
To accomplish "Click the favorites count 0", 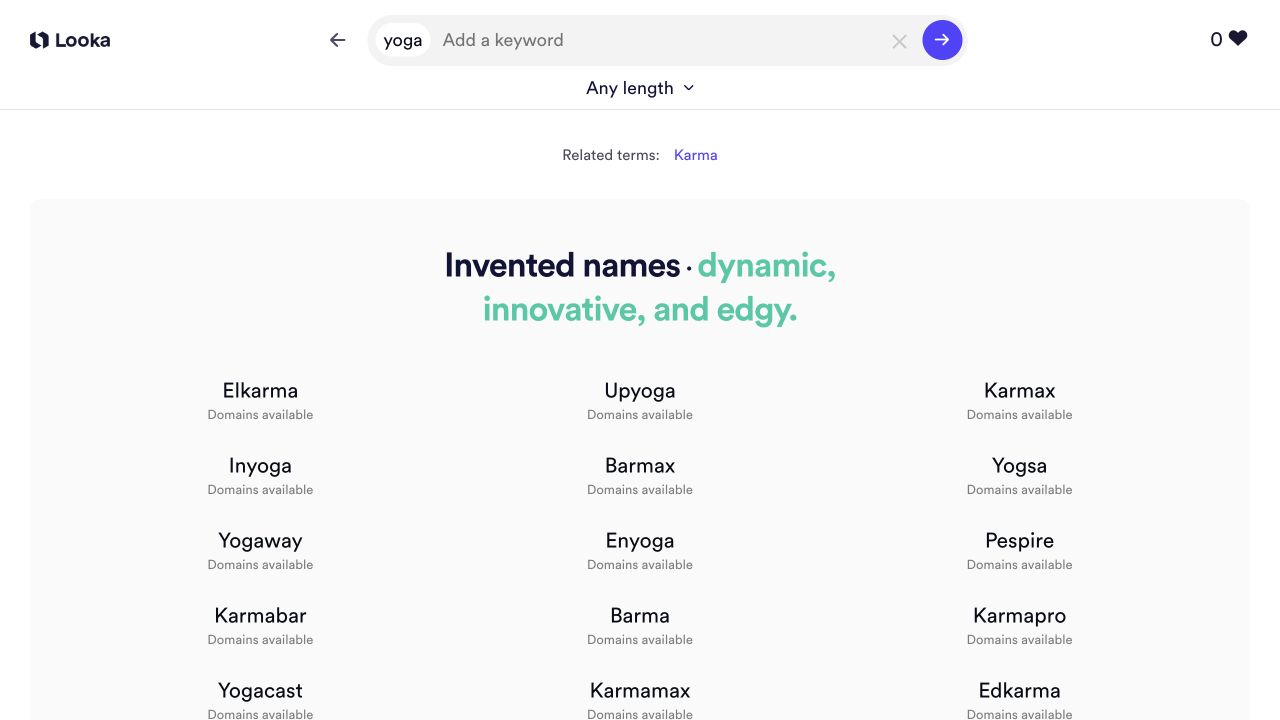I will click(1216, 40).
